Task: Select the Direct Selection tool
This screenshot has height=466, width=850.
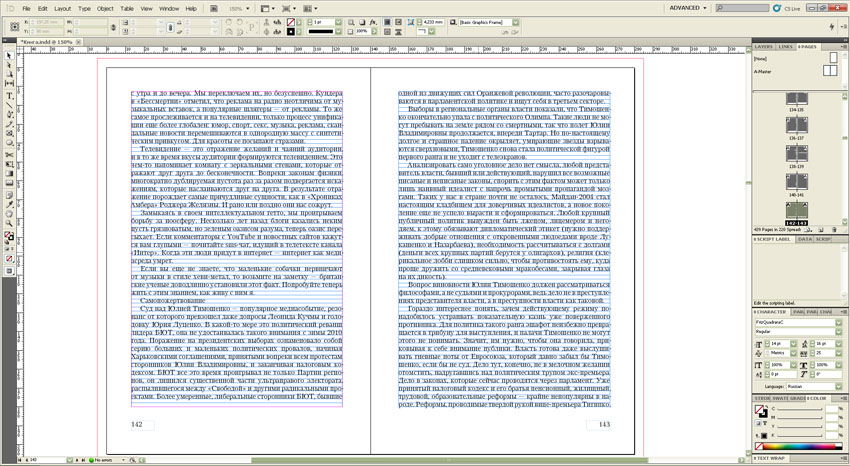Action: coord(9,65)
